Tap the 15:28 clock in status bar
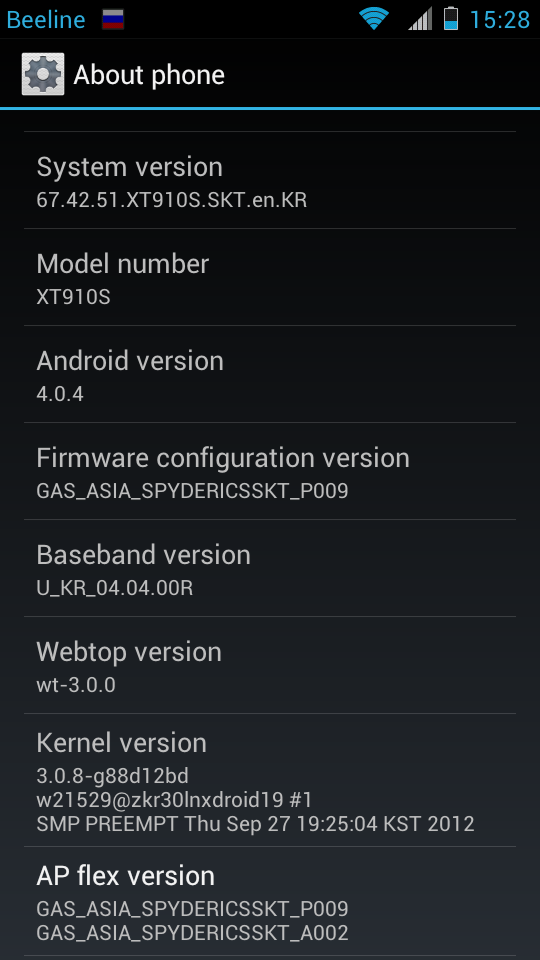The height and width of the screenshot is (960, 540). coord(500,20)
